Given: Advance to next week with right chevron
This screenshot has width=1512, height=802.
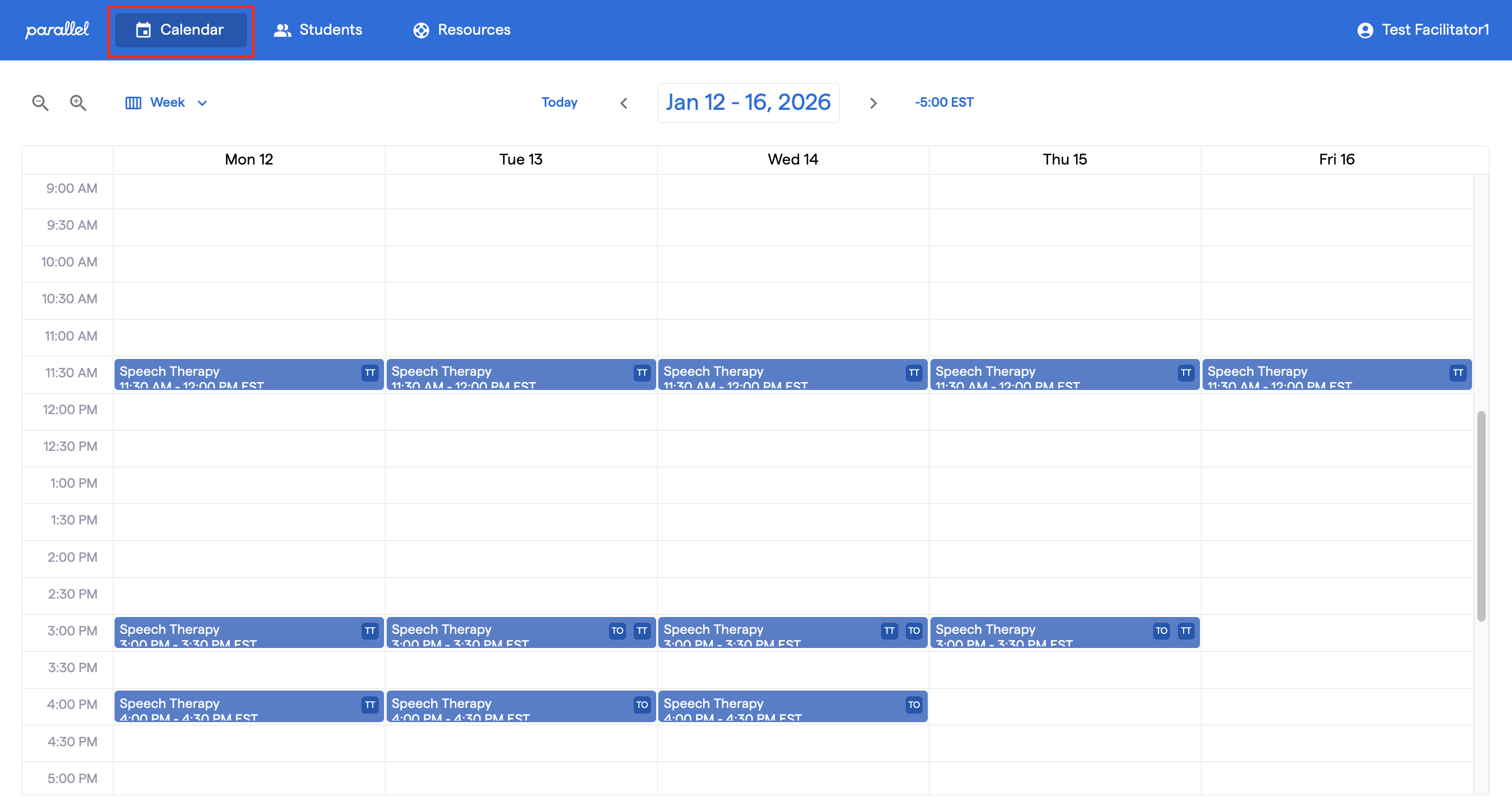Looking at the screenshot, I should coord(873,104).
